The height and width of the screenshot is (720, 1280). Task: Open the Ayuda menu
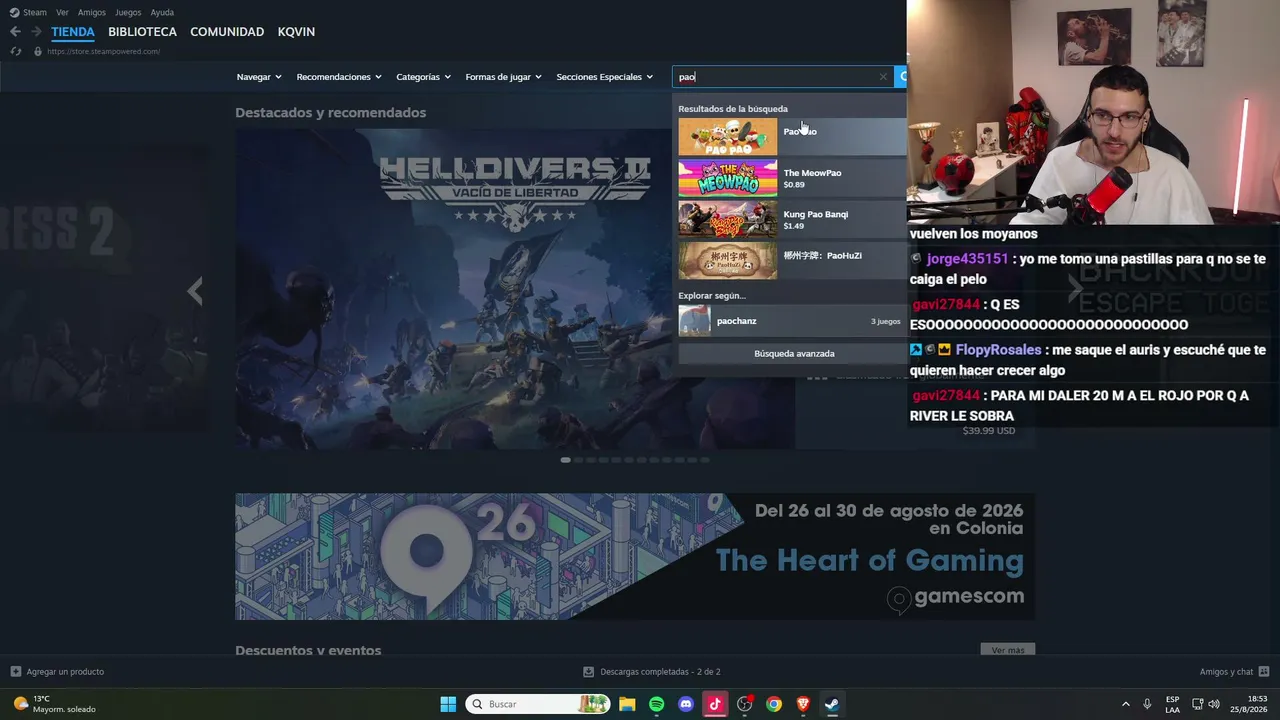[162, 12]
